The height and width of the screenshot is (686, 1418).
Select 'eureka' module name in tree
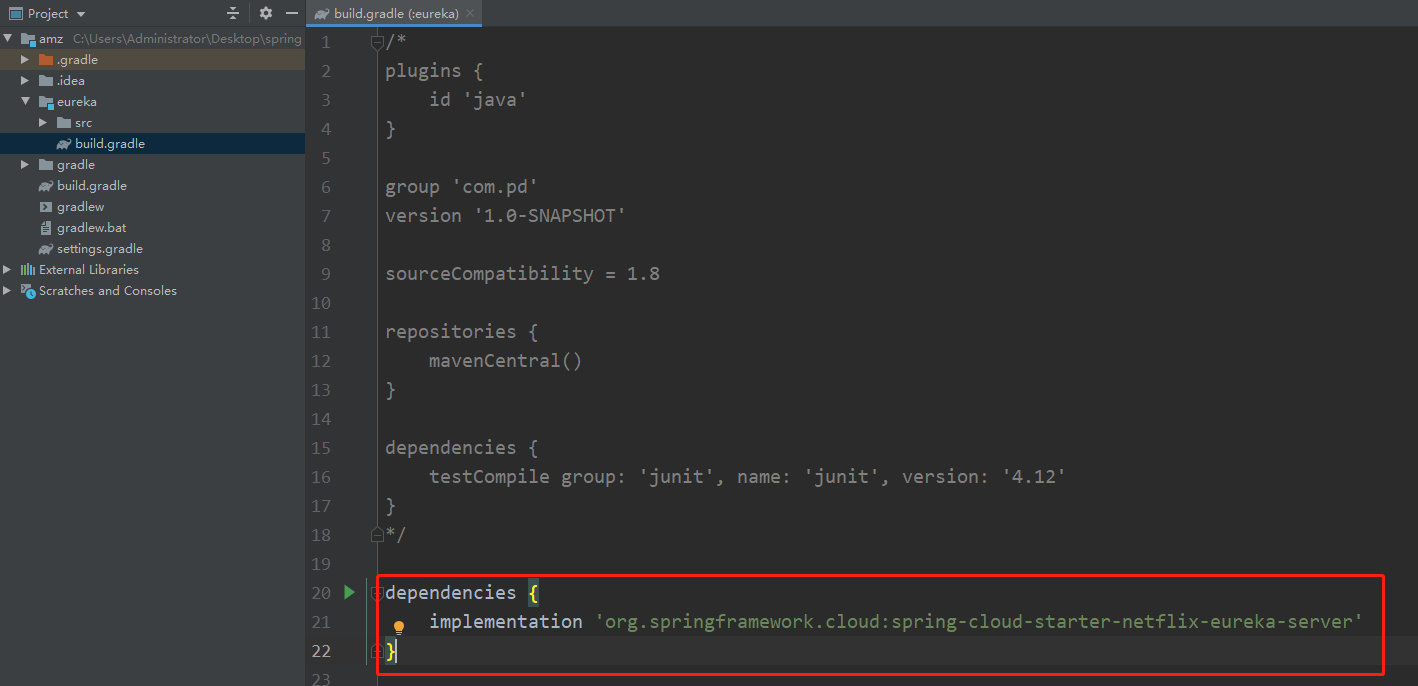(x=77, y=102)
